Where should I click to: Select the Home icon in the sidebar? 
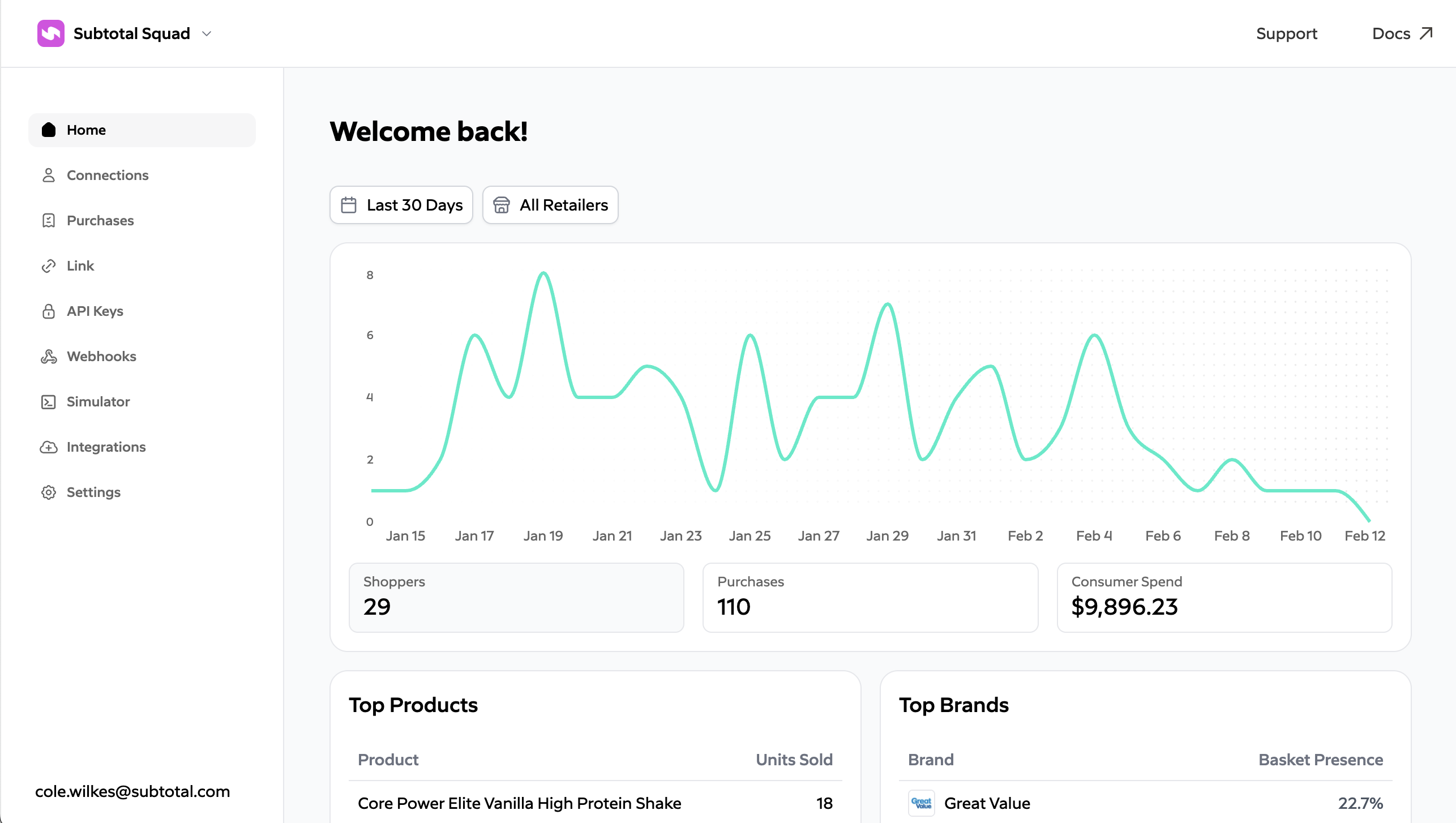point(49,130)
